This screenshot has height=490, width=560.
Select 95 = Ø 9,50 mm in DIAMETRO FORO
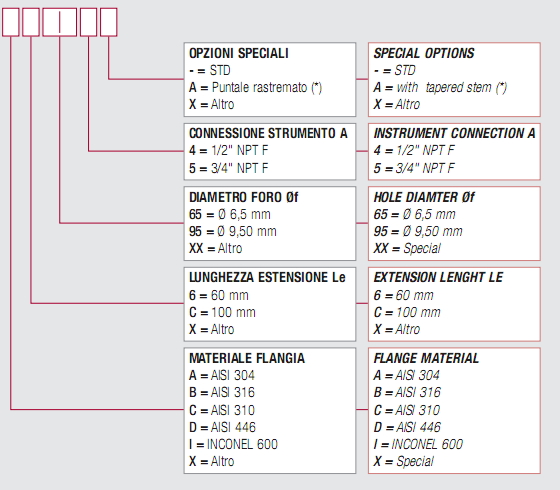pyautogui.click(x=232, y=231)
